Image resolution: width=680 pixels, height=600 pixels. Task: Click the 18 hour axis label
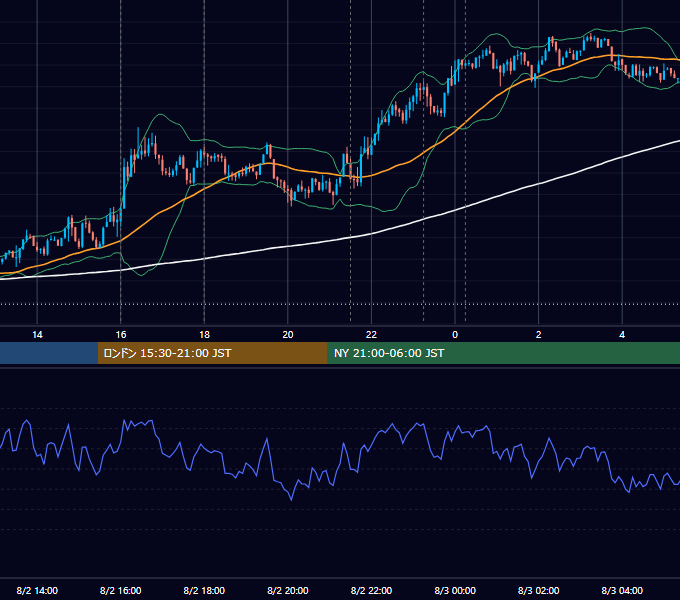204,335
